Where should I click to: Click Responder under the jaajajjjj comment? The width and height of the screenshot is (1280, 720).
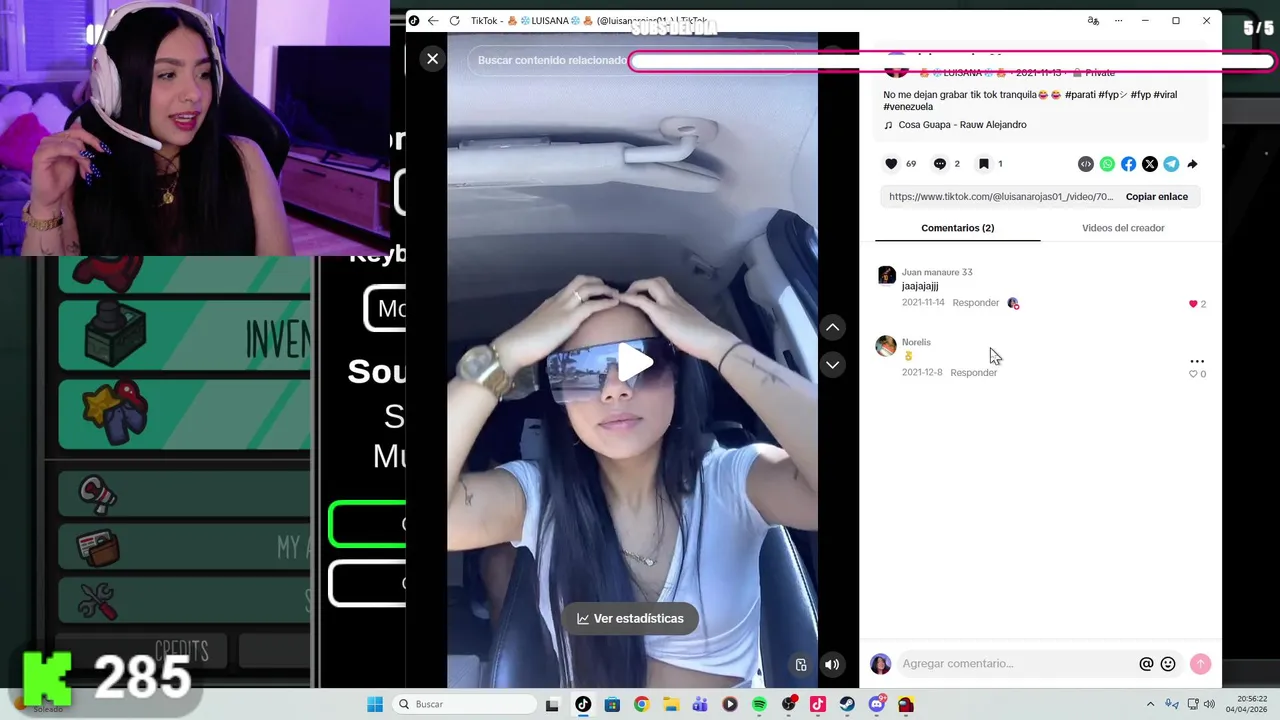[975, 303]
